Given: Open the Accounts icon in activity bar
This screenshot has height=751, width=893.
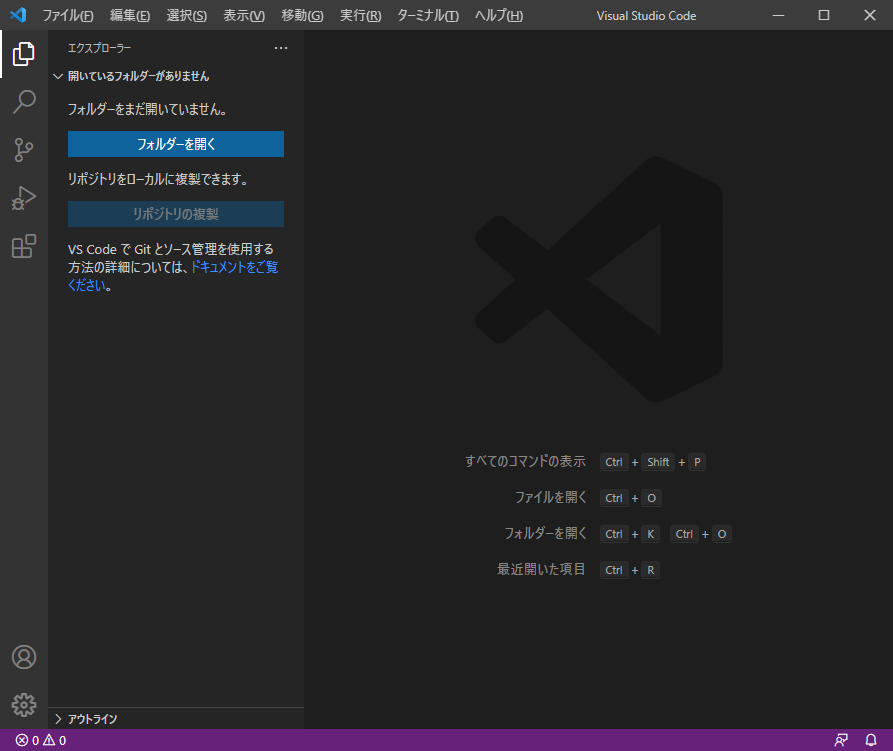Looking at the screenshot, I should (x=23, y=657).
